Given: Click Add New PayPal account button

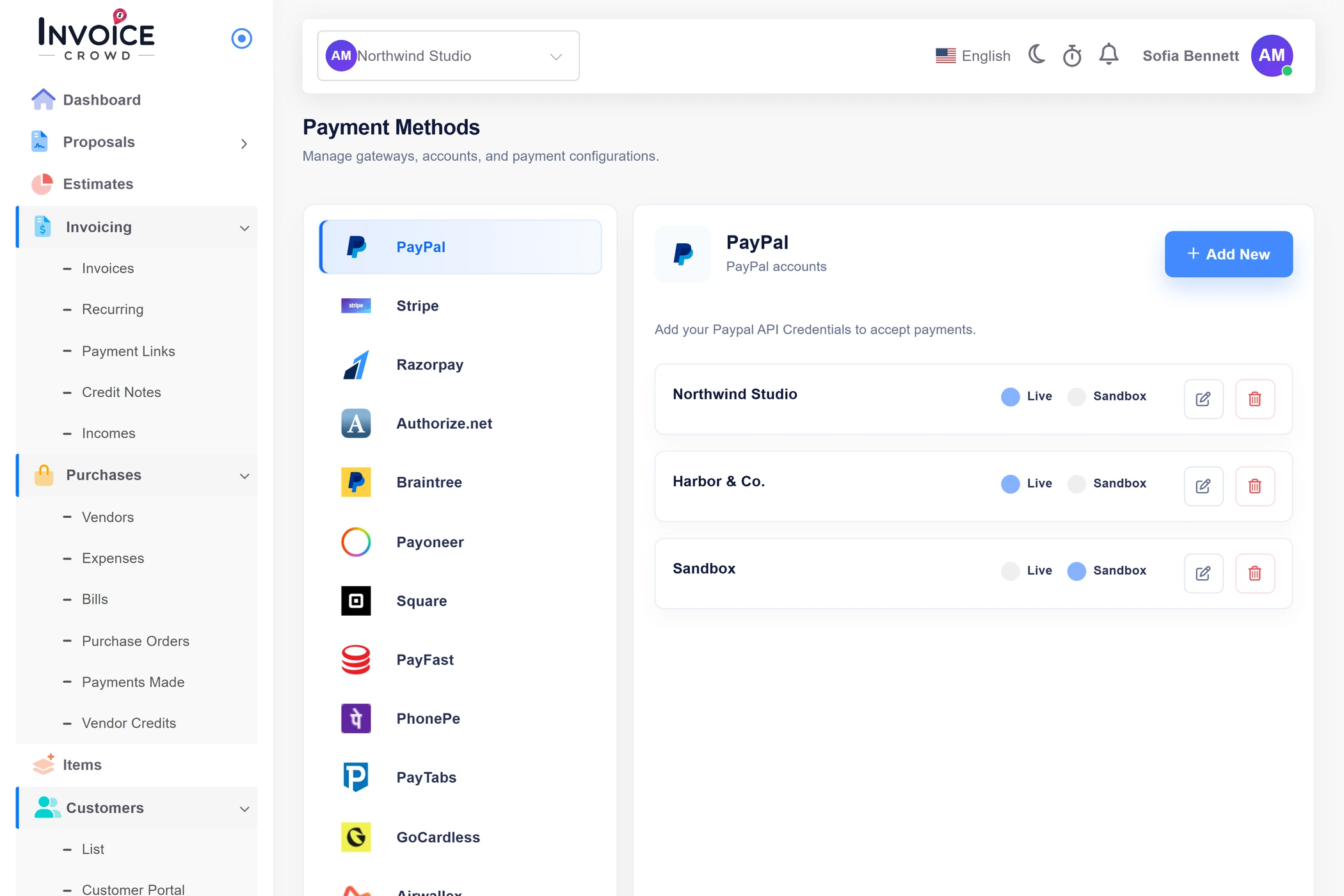Looking at the screenshot, I should click(x=1228, y=254).
